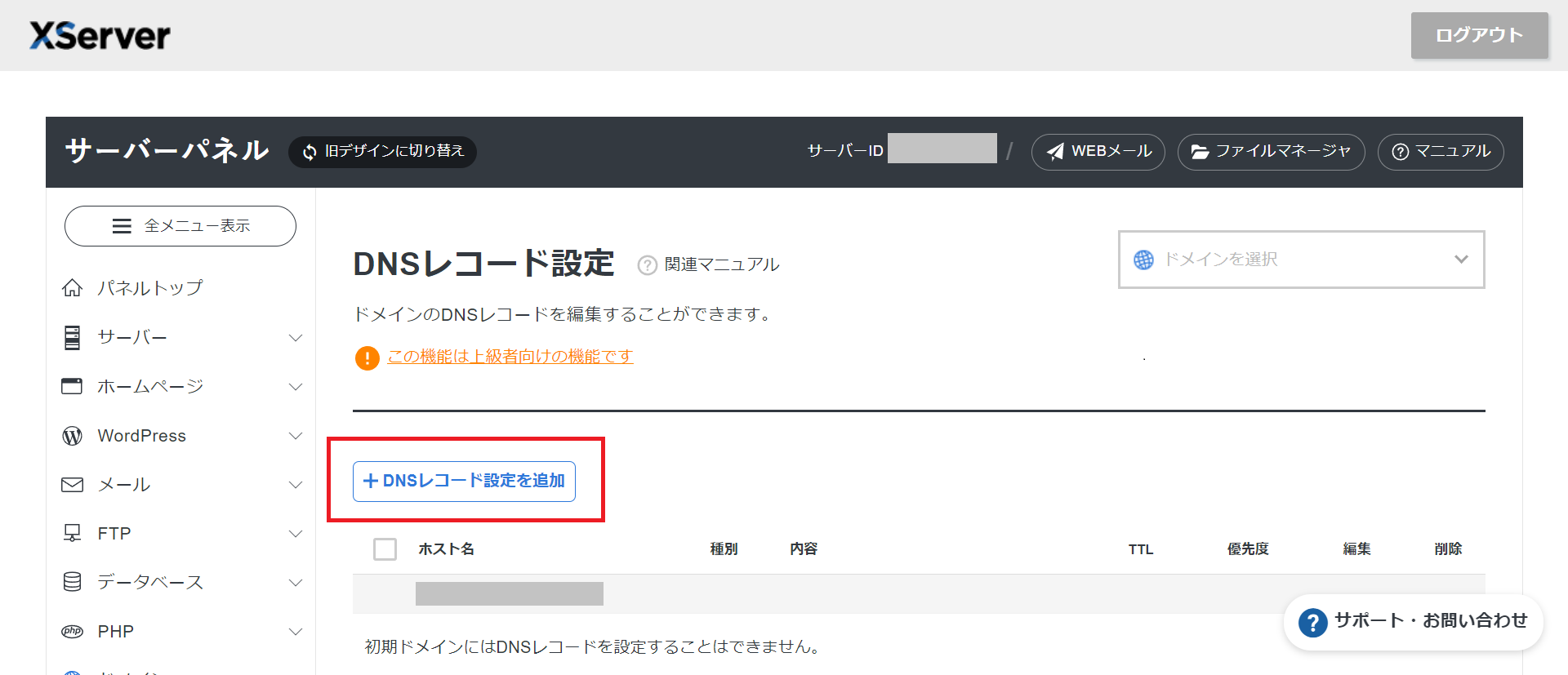Click the DNSレコード設定 page heading
Image resolution: width=1568 pixels, height=675 pixels.
click(x=483, y=264)
